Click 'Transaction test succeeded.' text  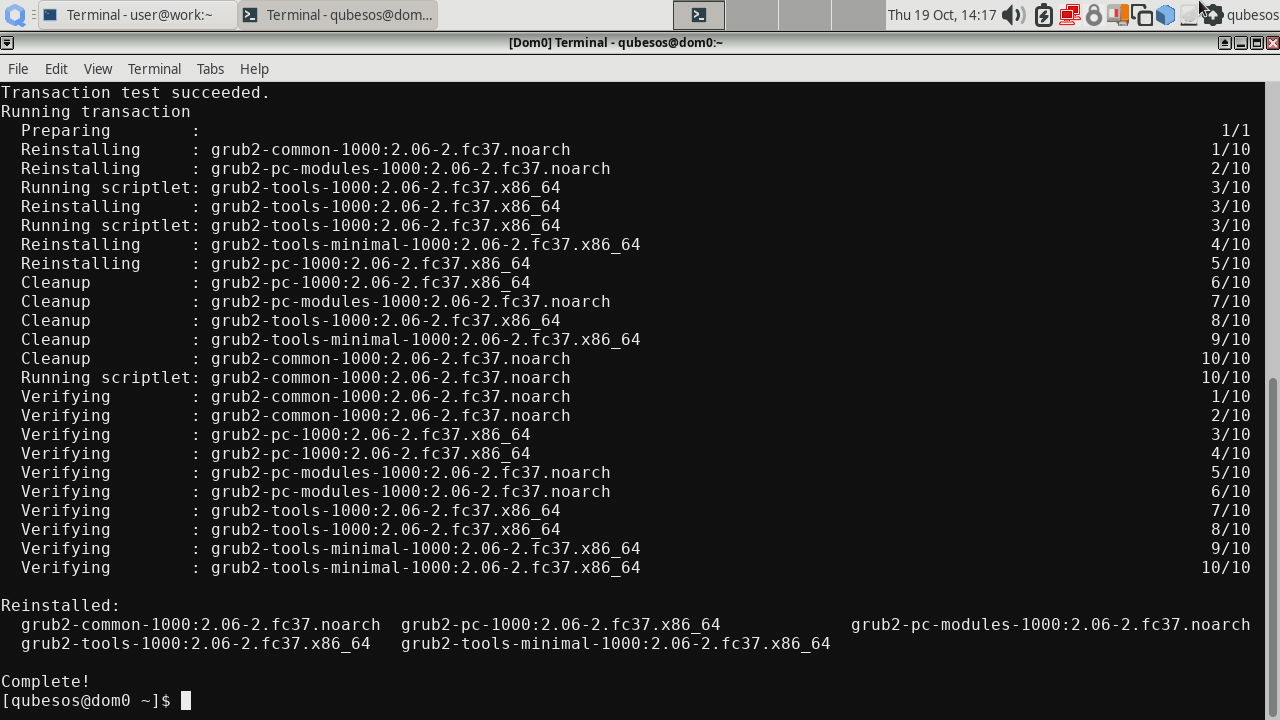tap(136, 93)
